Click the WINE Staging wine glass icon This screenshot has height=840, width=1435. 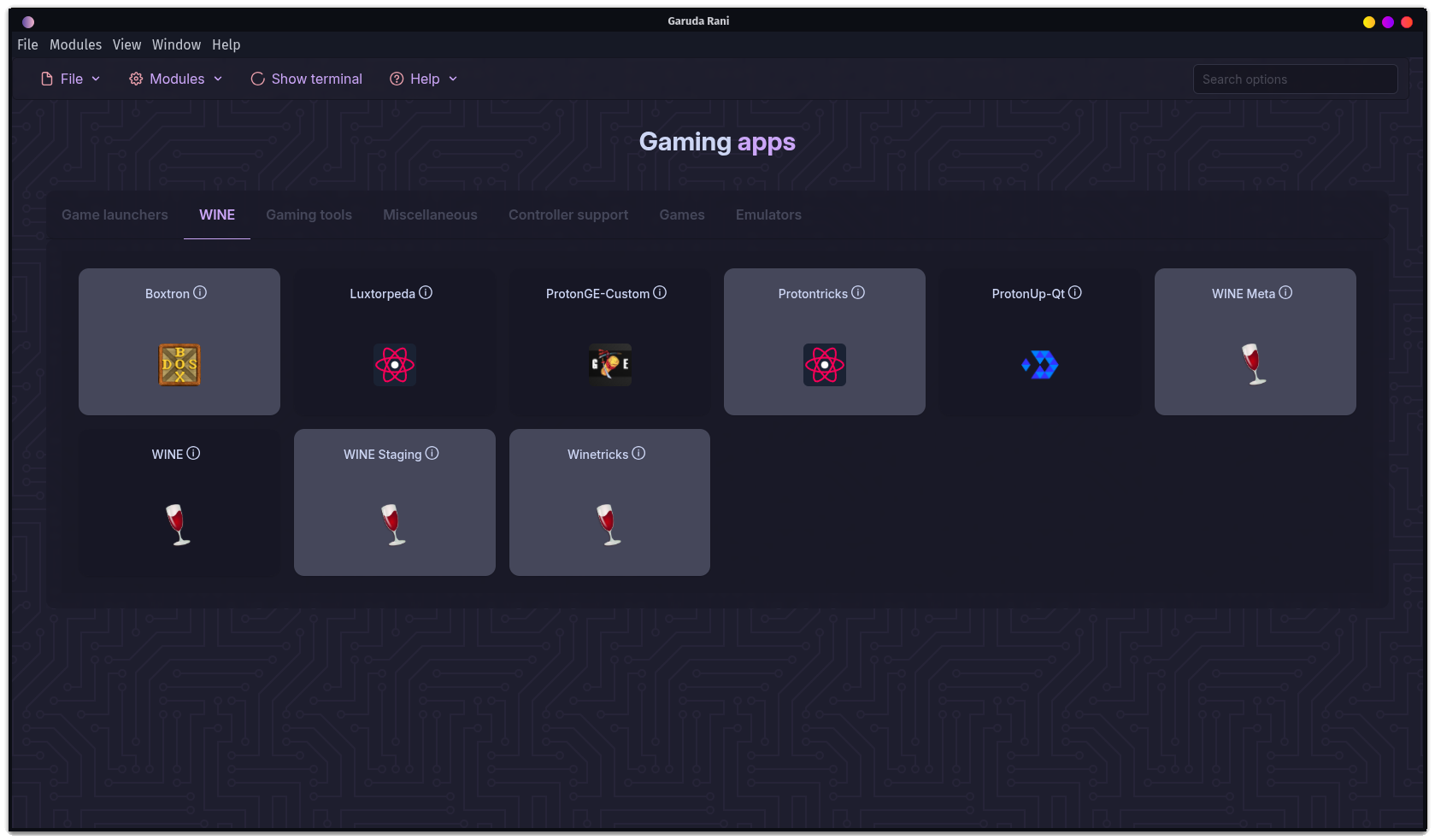(x=395, y=525)
